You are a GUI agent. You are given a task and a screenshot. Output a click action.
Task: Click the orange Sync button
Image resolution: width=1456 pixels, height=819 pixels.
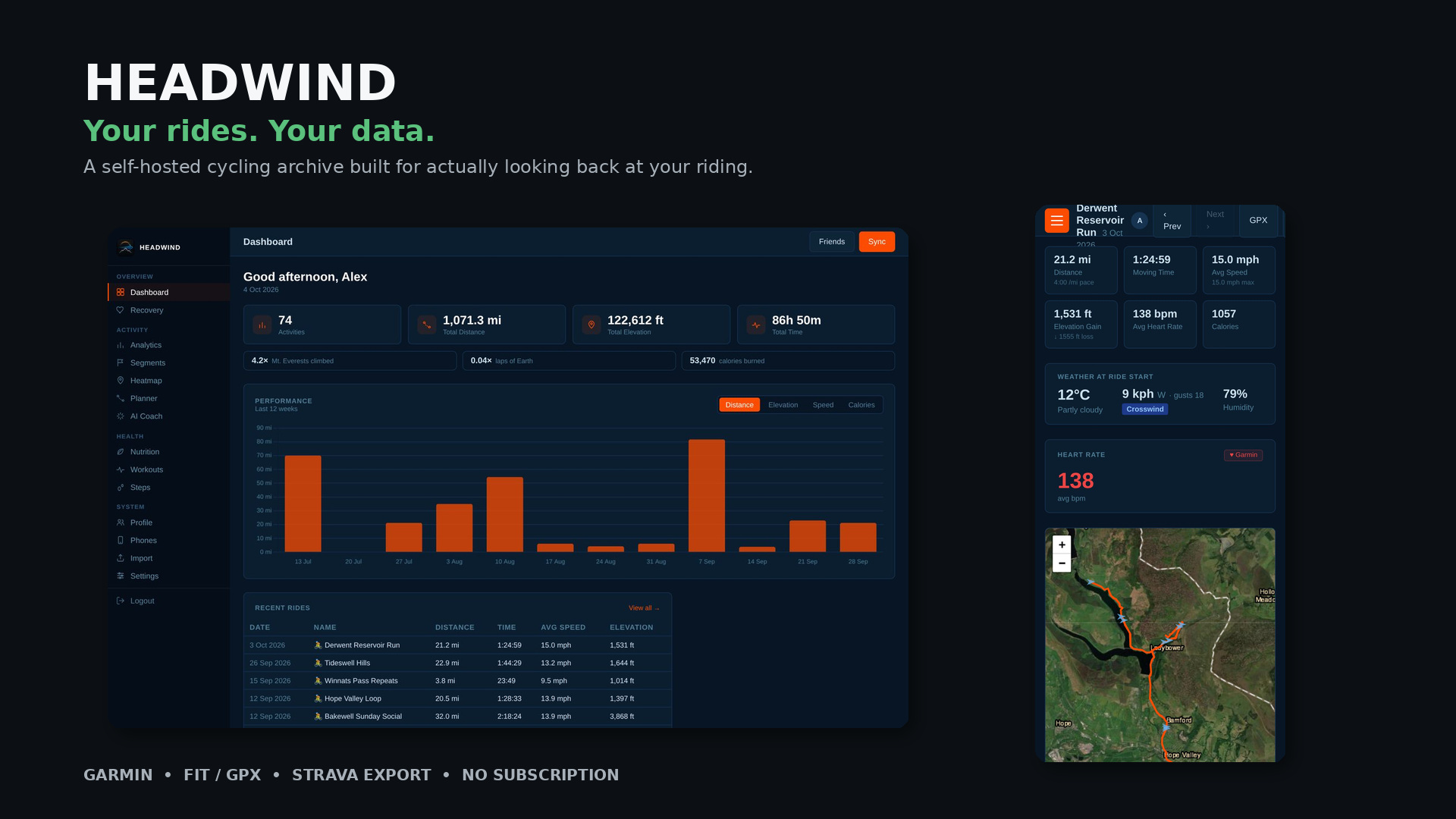pyautogui.click(x=877, y=242)
